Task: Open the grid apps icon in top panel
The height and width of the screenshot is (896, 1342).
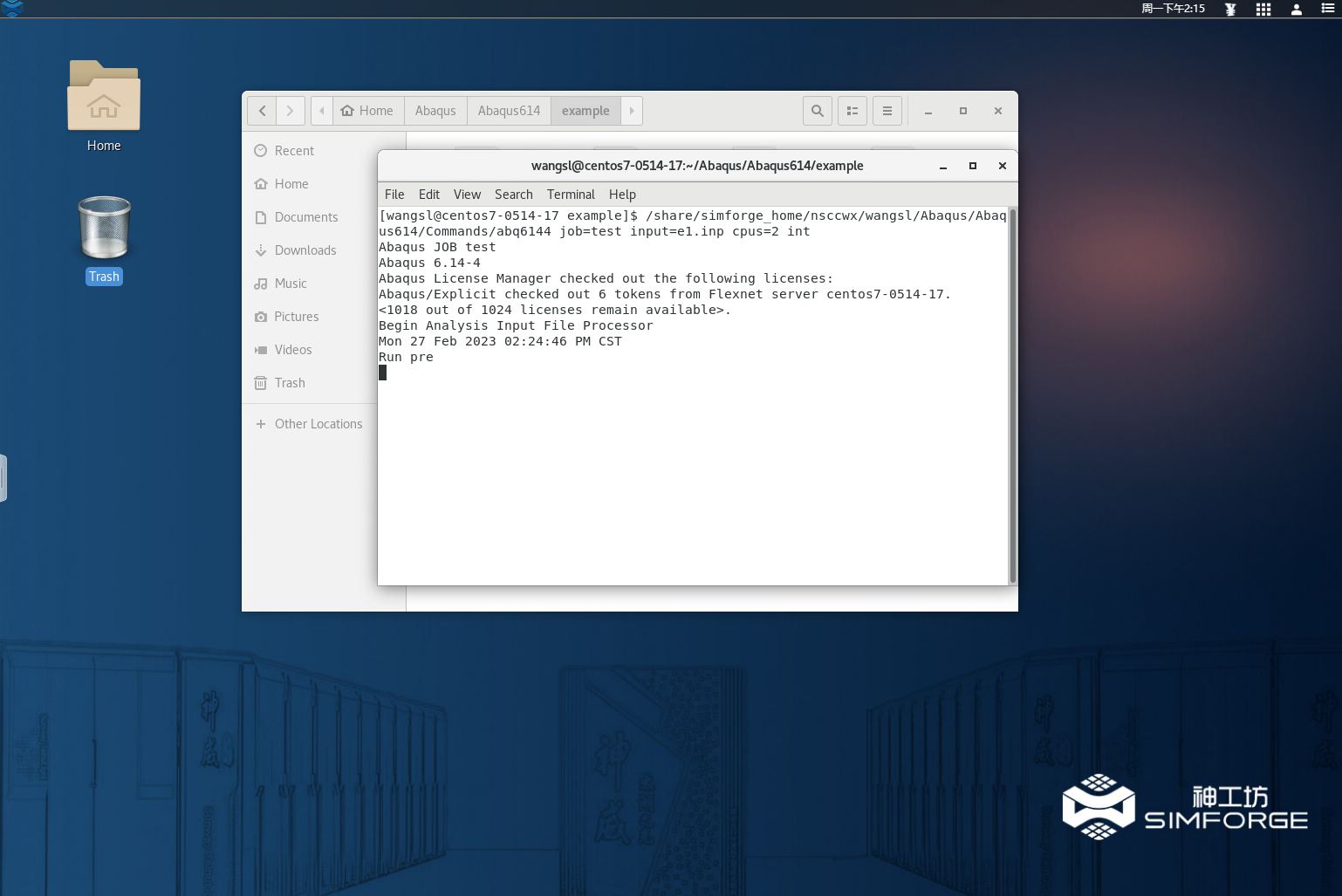Action: tap(1263, 9)
